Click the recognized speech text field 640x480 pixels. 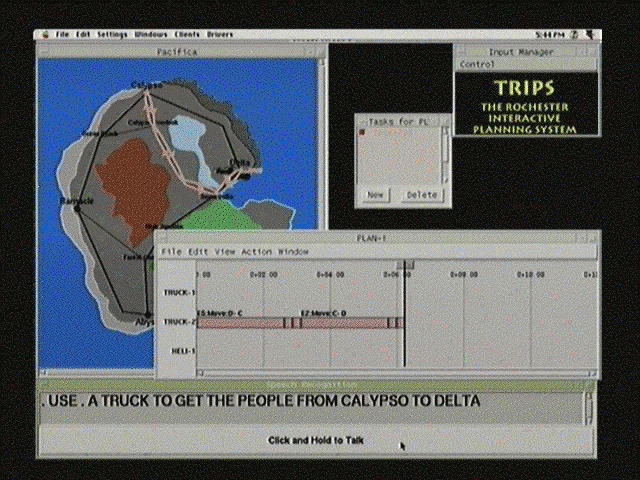click(x=312, y=408)
